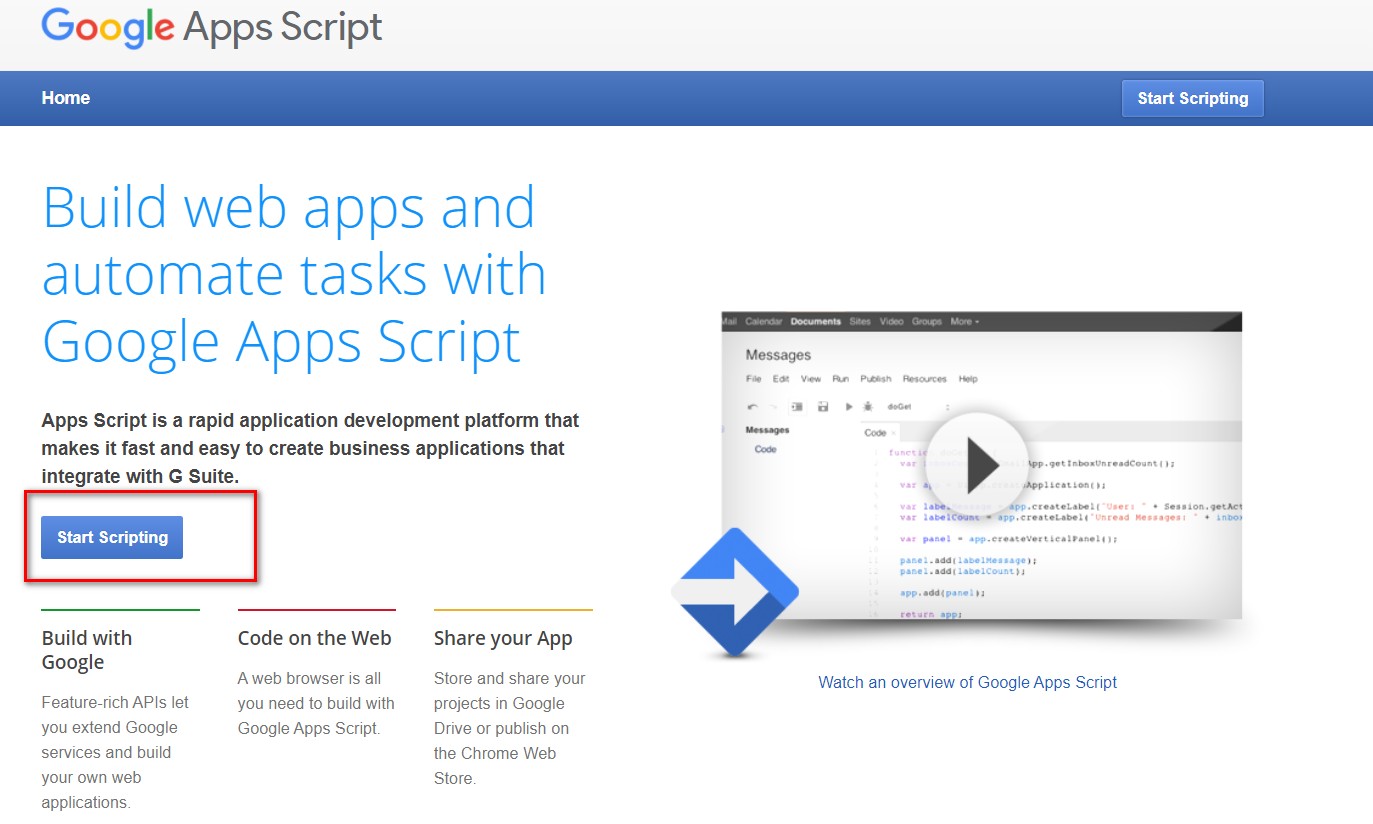Click the Messages title in the video thumbnail
This screenshot has width=1373, height=824.
click(x=778, y=355)
